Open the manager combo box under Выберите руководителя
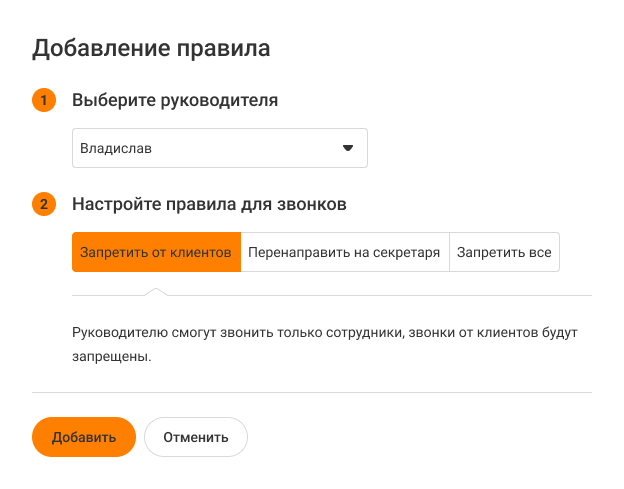624x489 pixels. click(x=220, y=148)
